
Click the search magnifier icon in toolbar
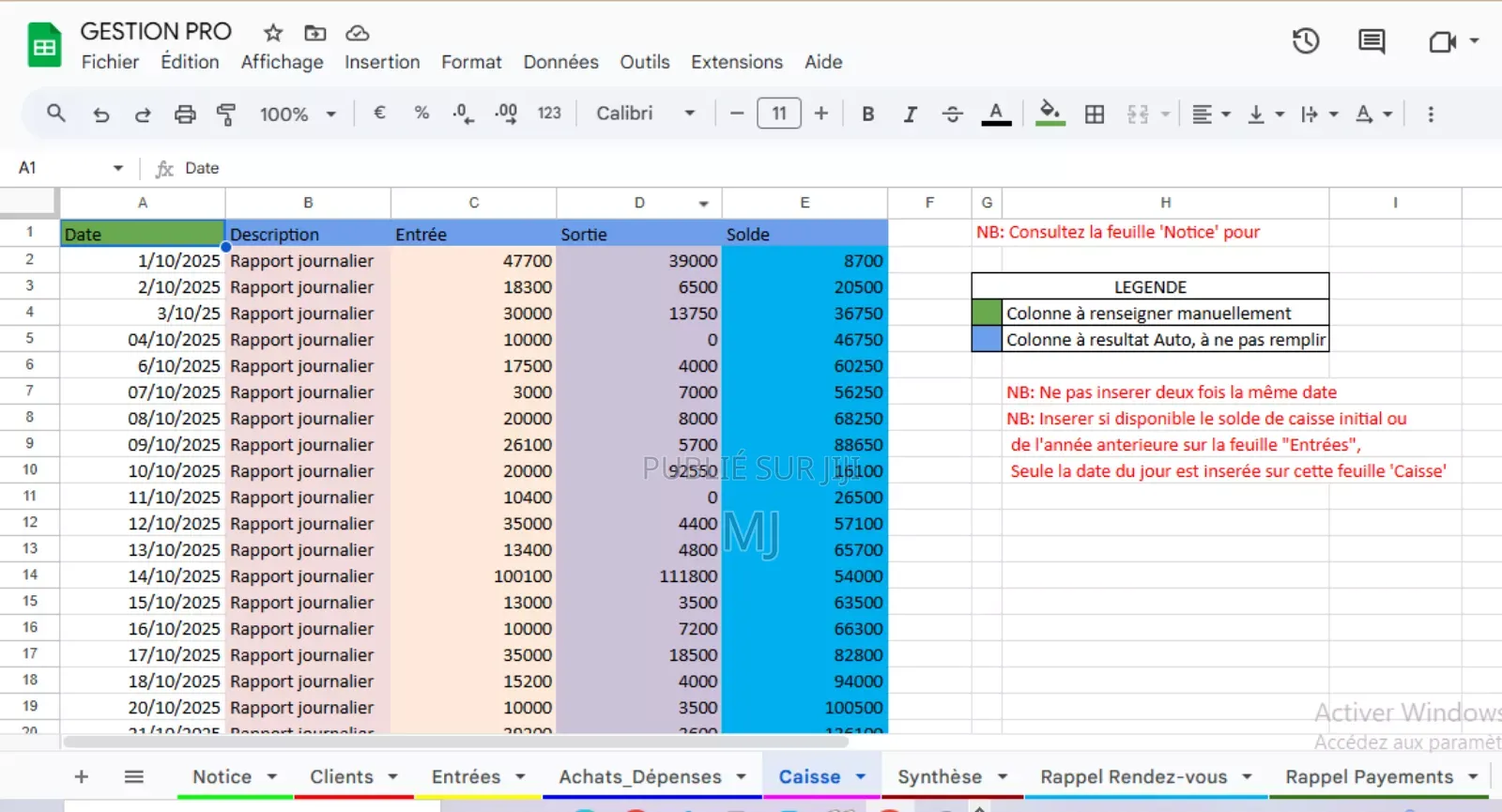click(x=56, y=114)
